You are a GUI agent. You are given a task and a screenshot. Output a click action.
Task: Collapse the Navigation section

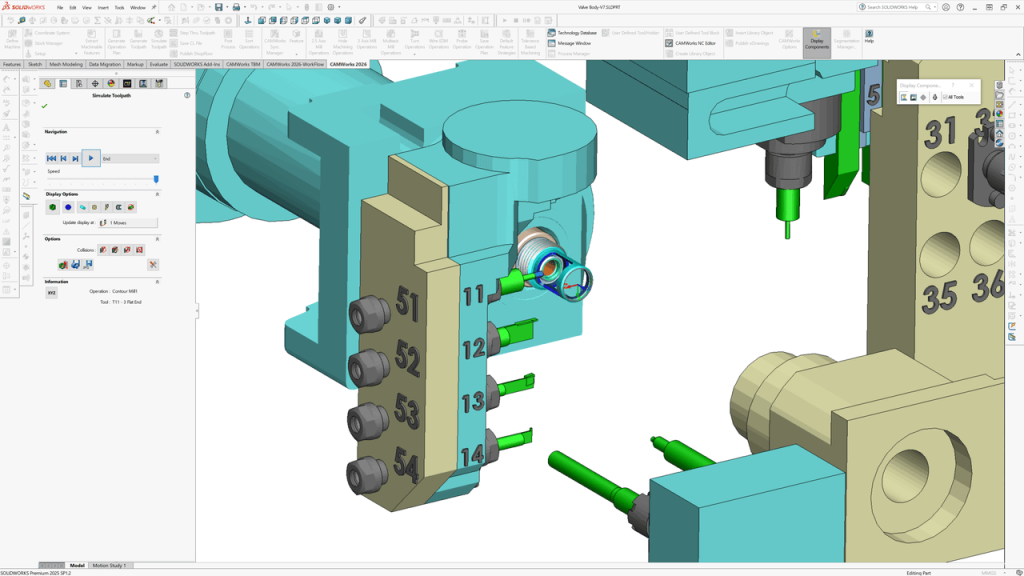pos(157,132)
